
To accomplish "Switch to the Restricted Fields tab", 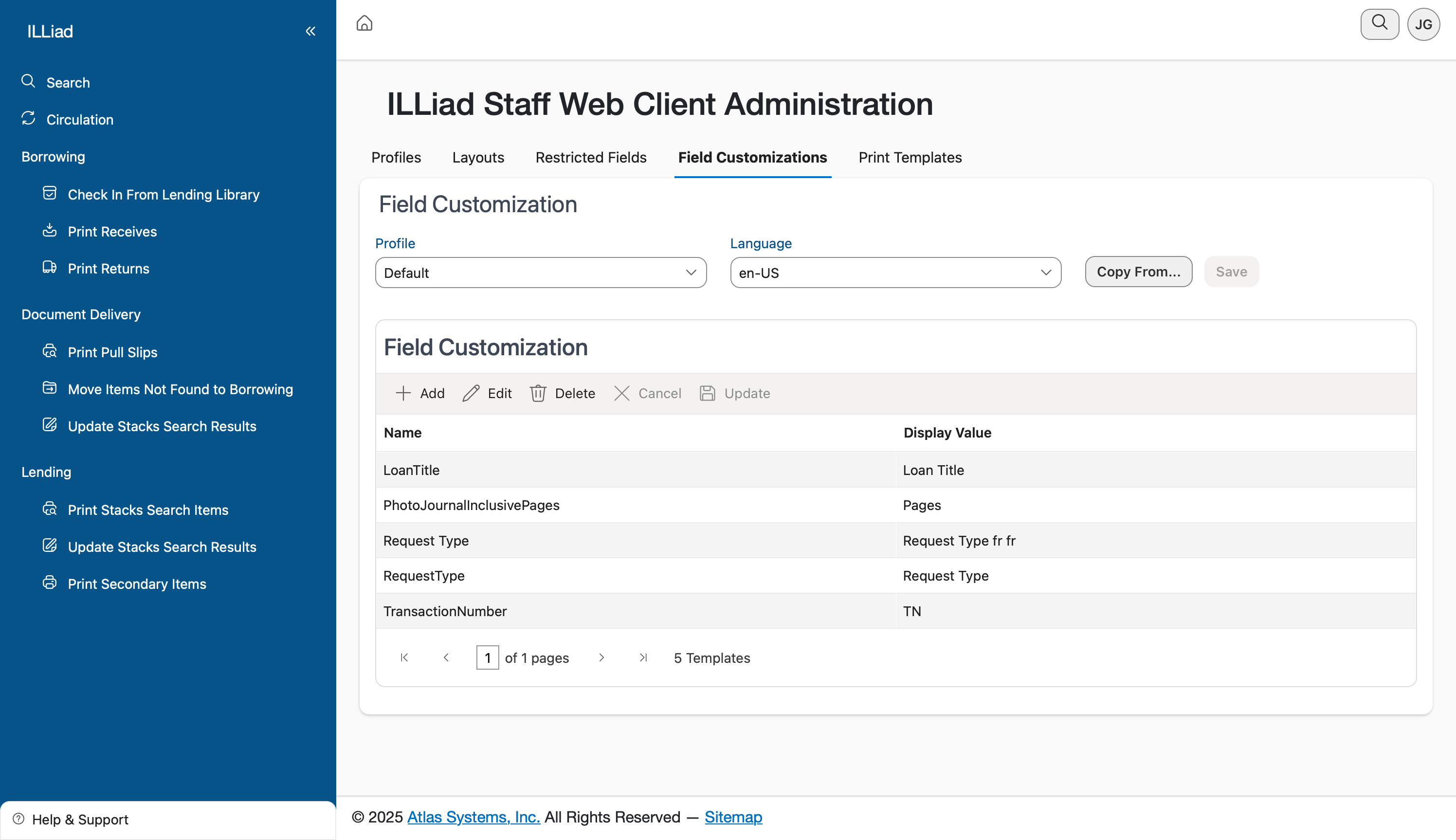I will tap(591, 158).
